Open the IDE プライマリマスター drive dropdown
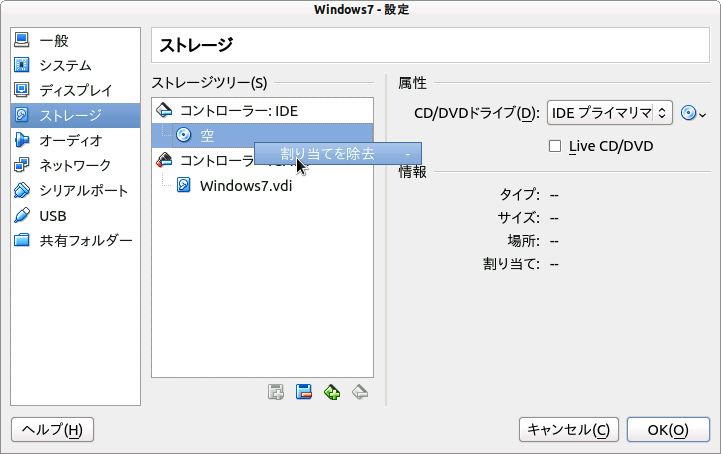Viewport: 721px width, 454px height. coord(610,113)
